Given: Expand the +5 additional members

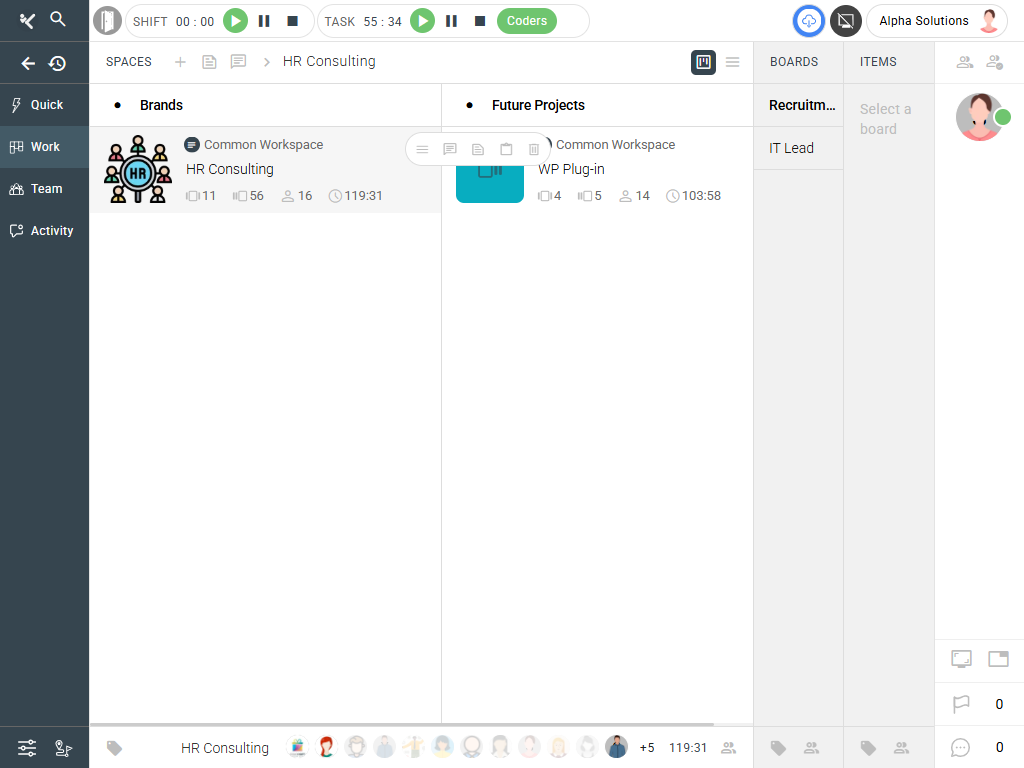Looking at the screenshot, I should tap(647, 748).
